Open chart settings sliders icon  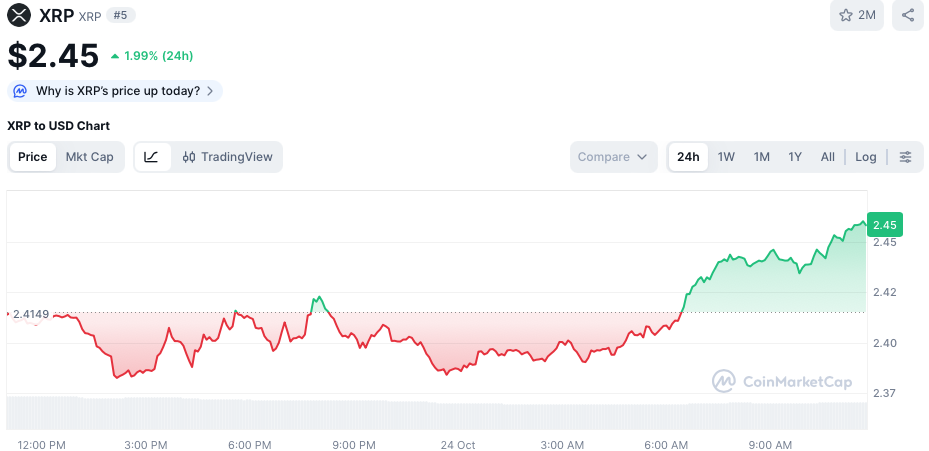pyautogui.click(x=905, y=157)
